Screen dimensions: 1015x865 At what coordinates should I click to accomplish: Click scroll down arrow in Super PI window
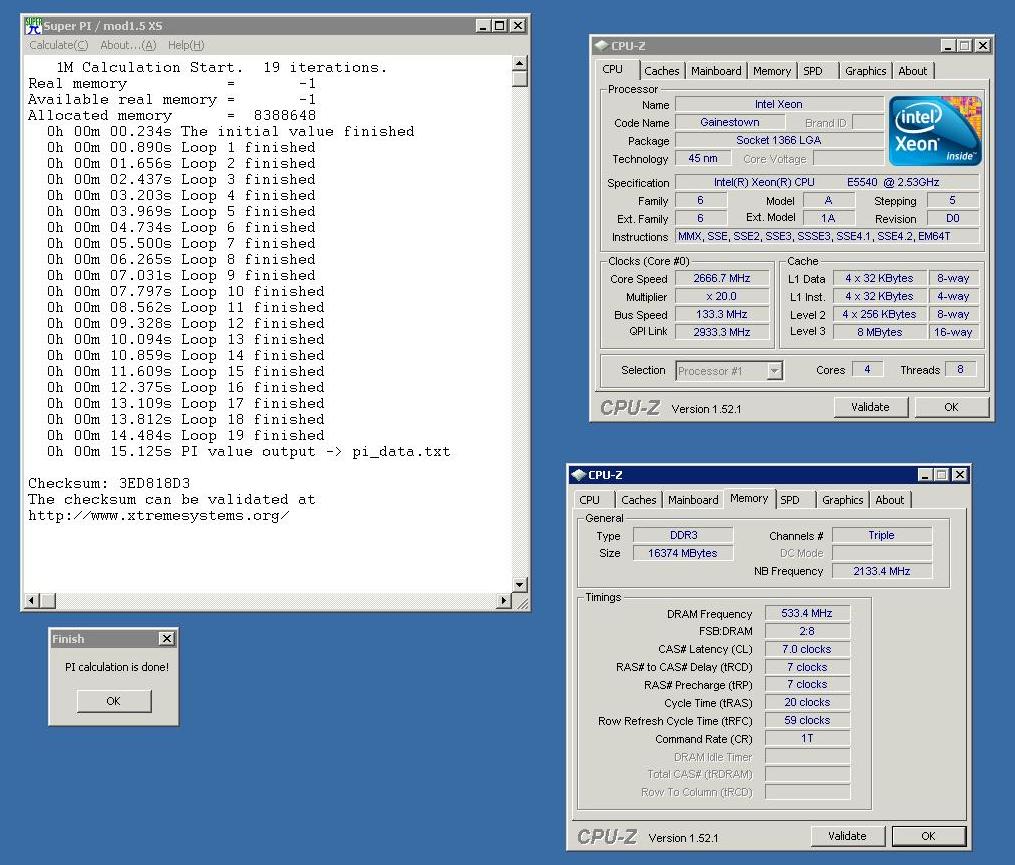[x=519, y=584]
